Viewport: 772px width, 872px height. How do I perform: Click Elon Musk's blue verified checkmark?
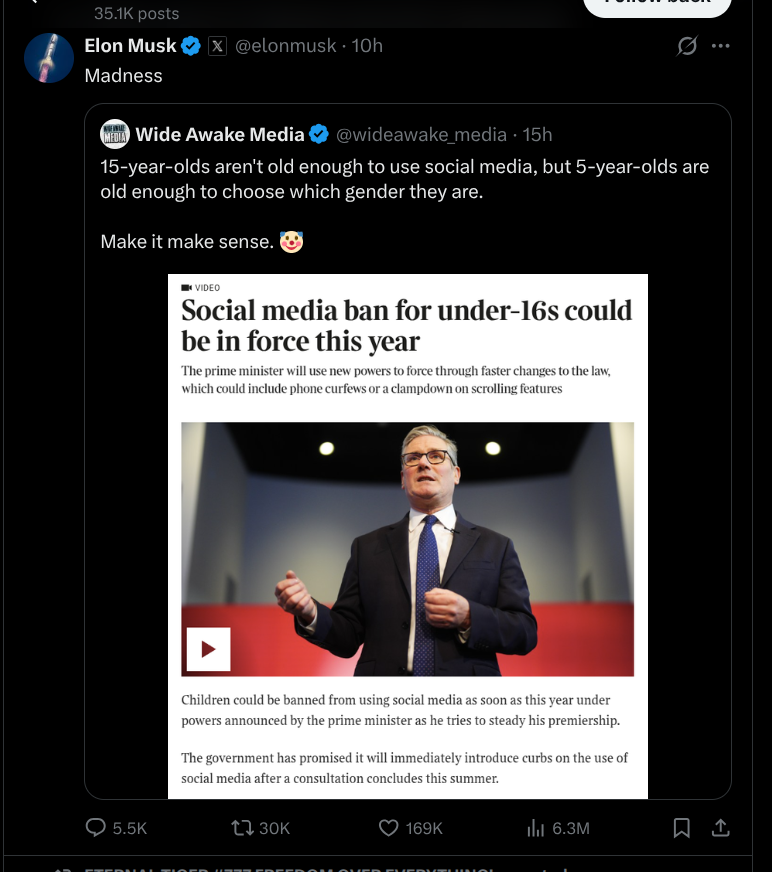click(191, 46)
